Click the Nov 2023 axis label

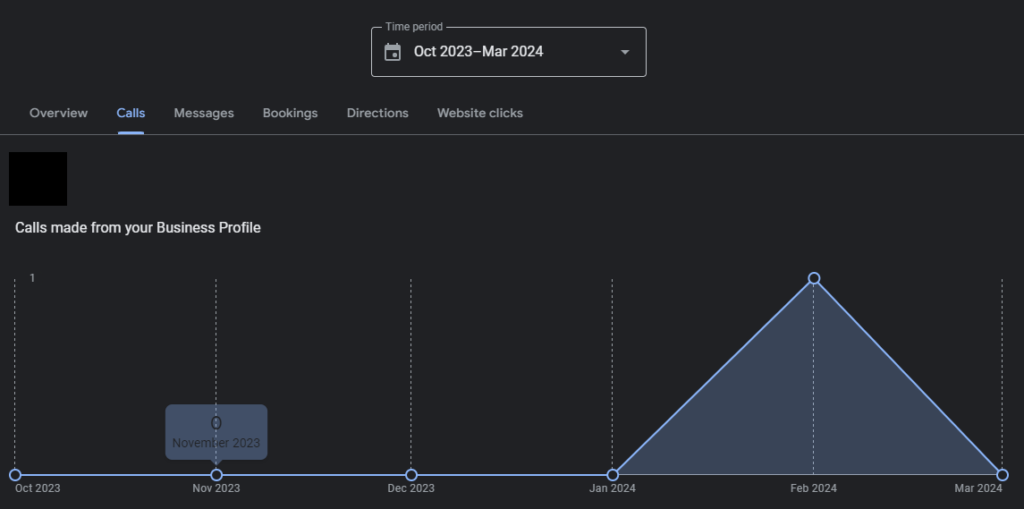pyautogui.click(x=216, y=489)
